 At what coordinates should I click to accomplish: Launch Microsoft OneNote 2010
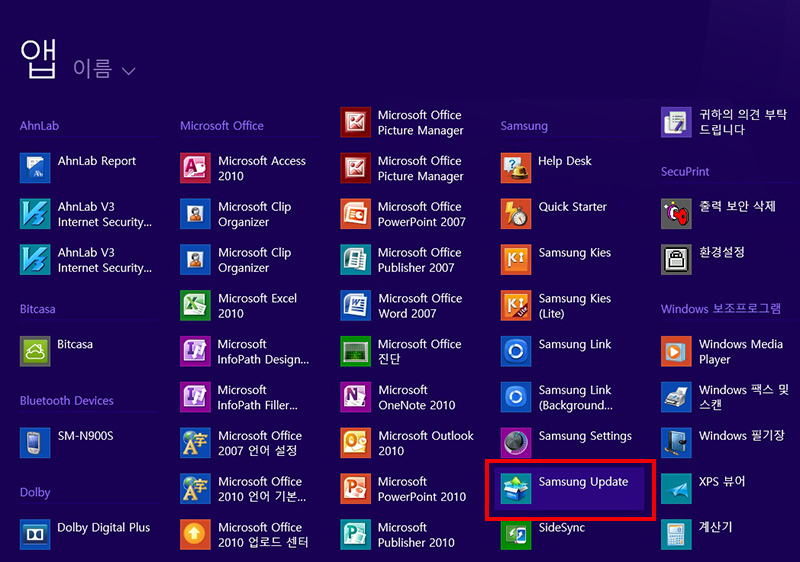[x=398, y=397]
